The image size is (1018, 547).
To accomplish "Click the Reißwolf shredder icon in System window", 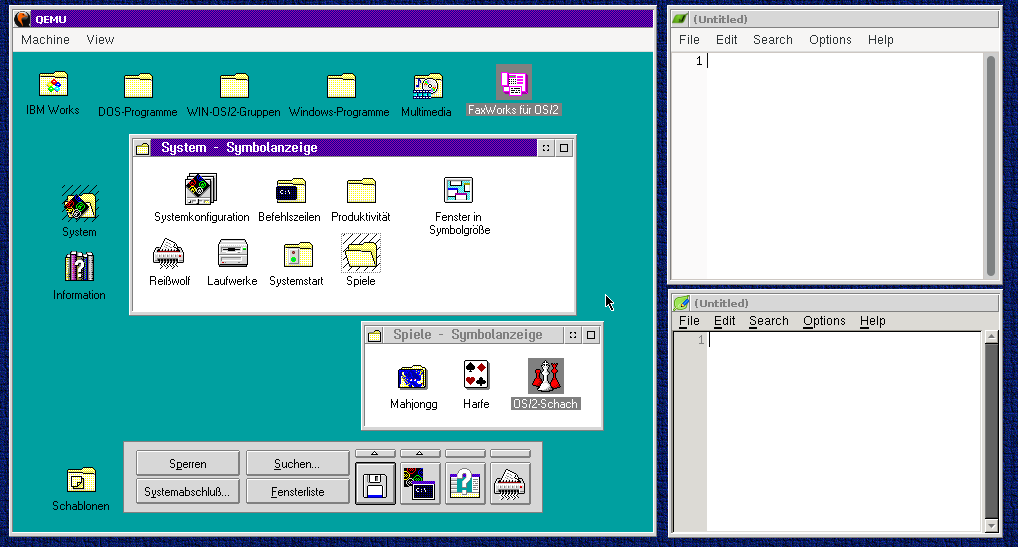I will pos(168,254).
